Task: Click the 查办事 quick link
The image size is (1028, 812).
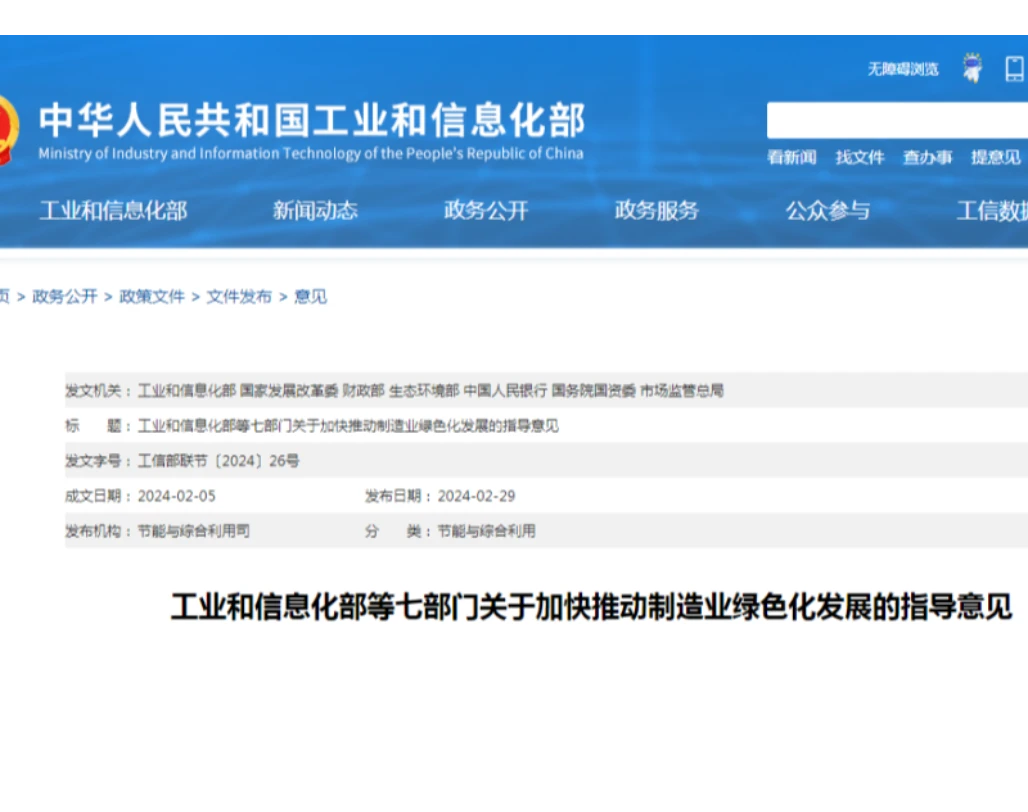Action: [928, 157]
